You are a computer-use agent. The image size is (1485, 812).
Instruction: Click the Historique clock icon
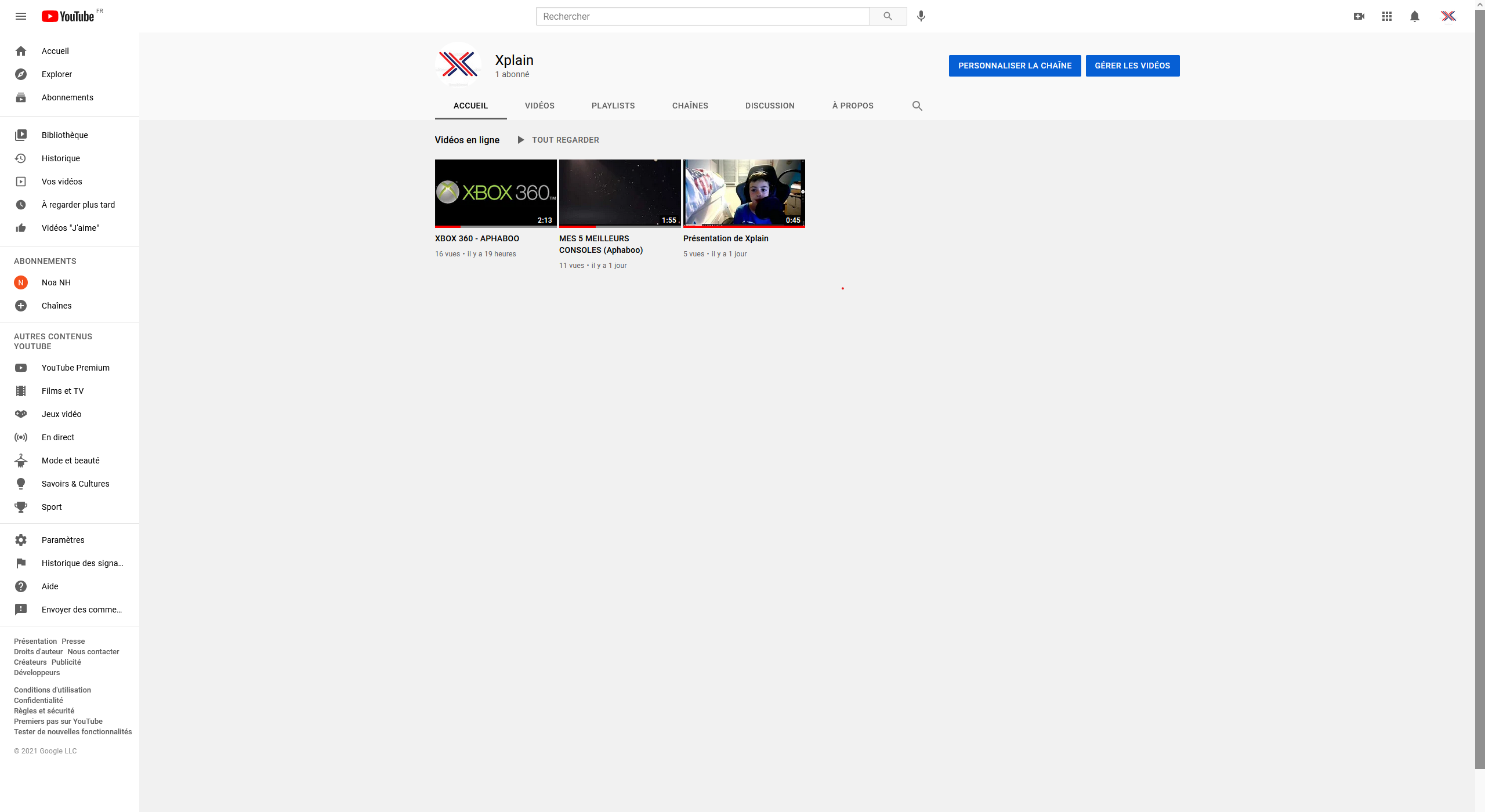21,158
